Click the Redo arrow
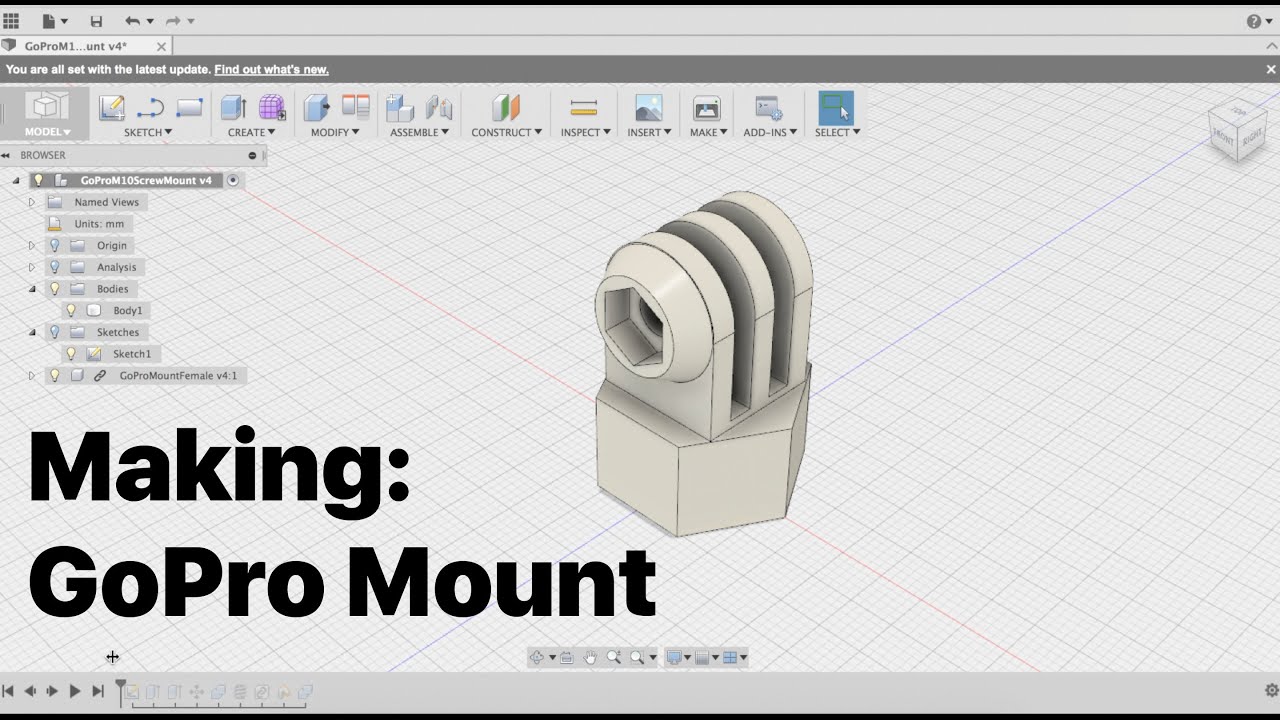Viewport: 1280px width, 720px height. point(173,21)
